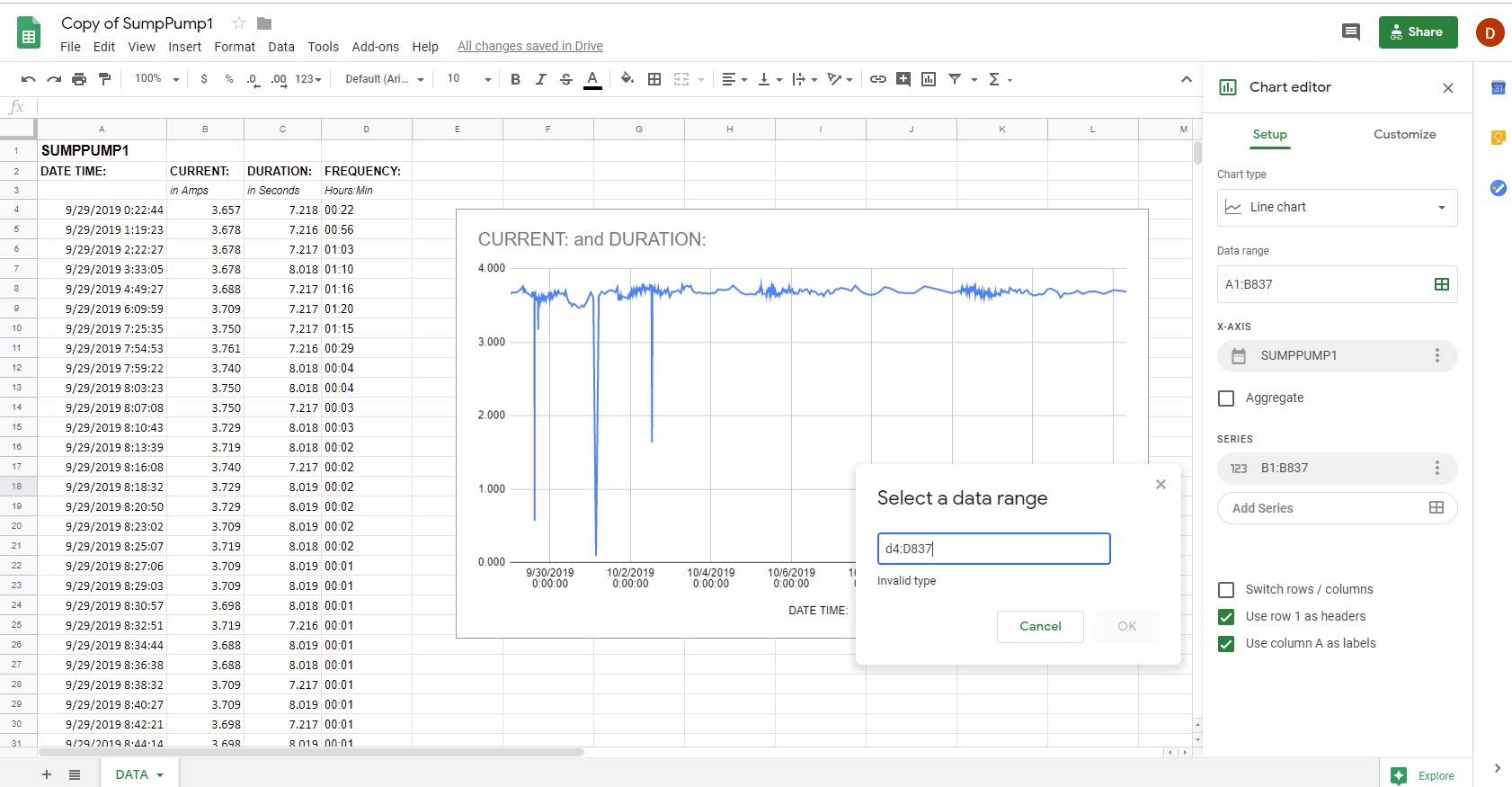Close the Select a data range dialog

[1161, 485]
